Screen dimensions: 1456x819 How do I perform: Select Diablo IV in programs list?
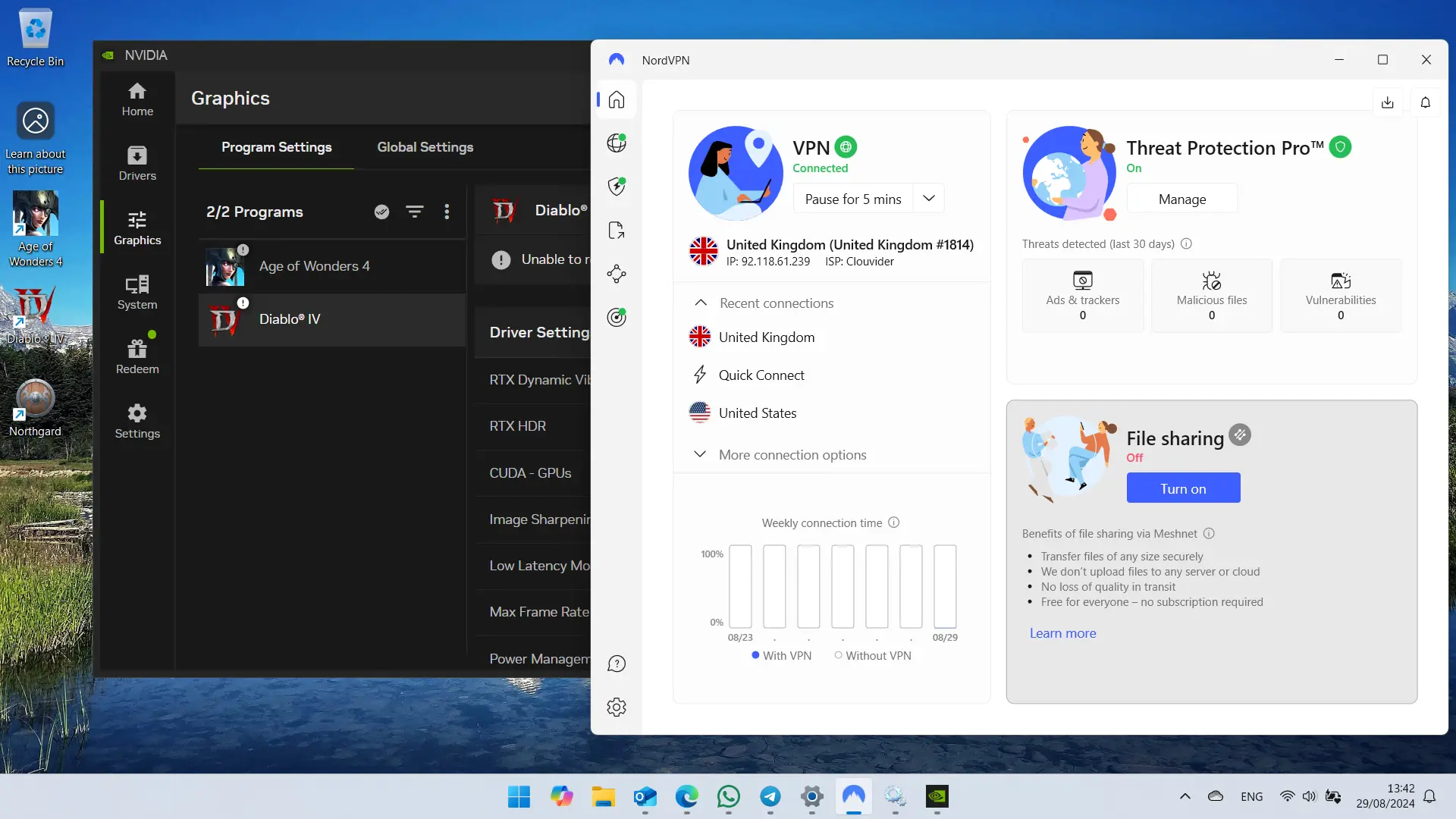point(332,319)
